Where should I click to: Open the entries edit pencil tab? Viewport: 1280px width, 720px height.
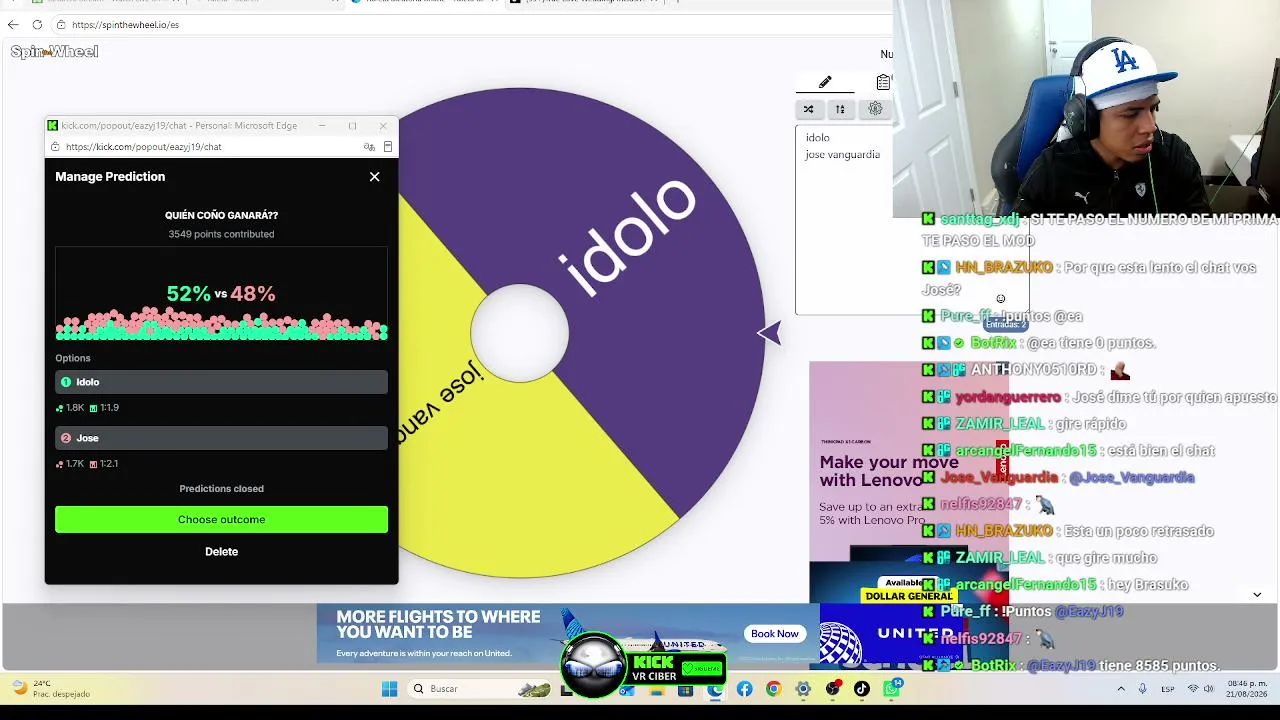click(x=825, y=82)
